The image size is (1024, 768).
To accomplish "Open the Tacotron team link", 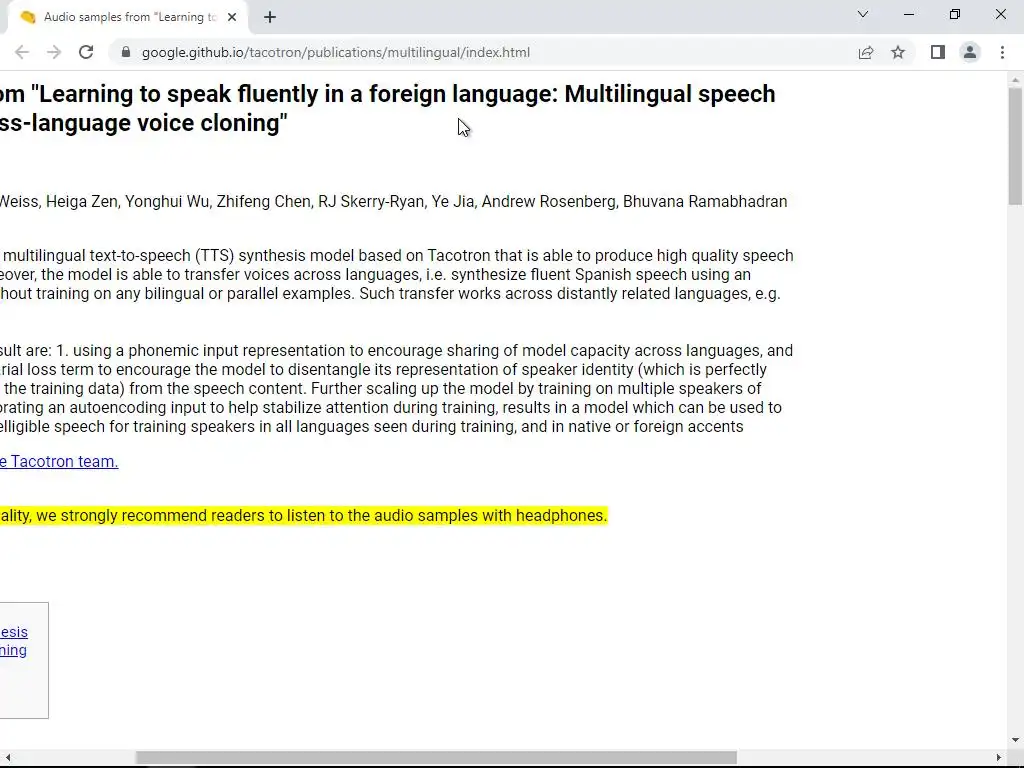I will (59, 462).
